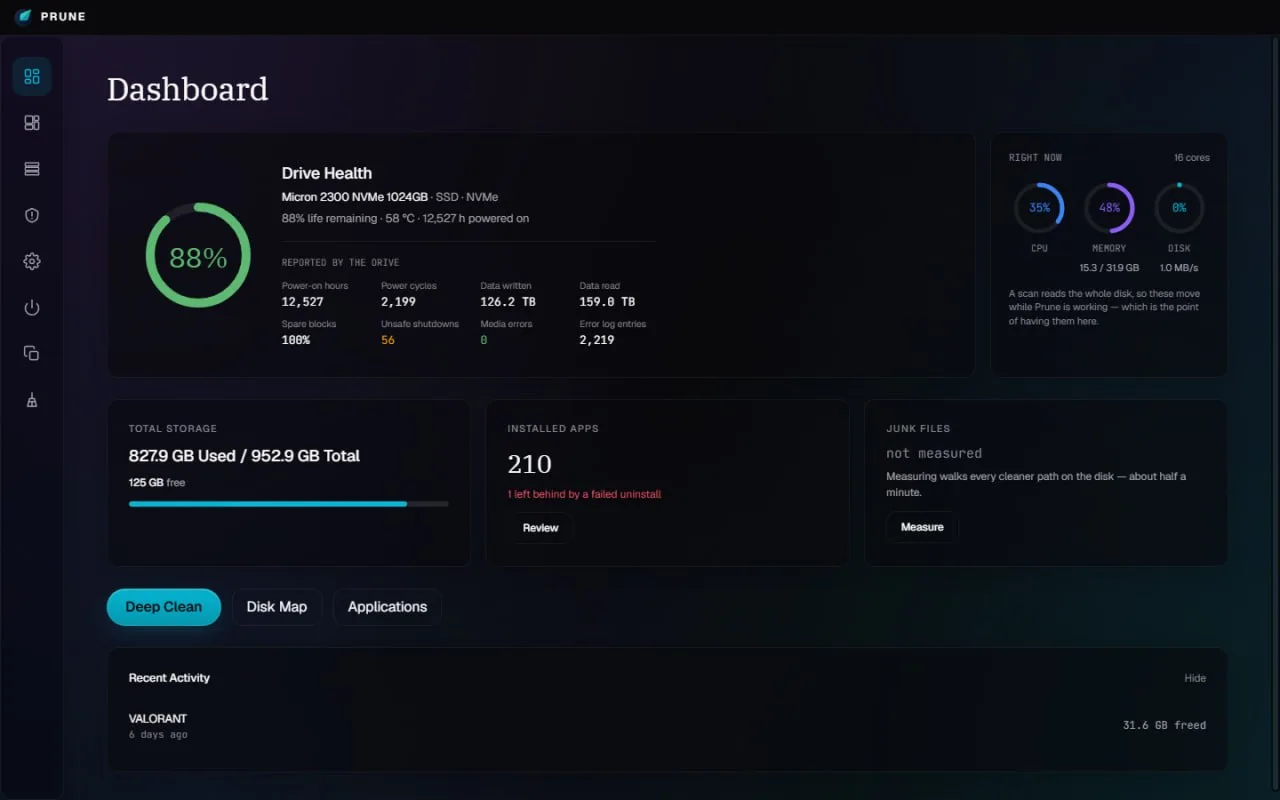Click the Spare blocks value 100%
1280x800 pixels.
tap(296, 340)
